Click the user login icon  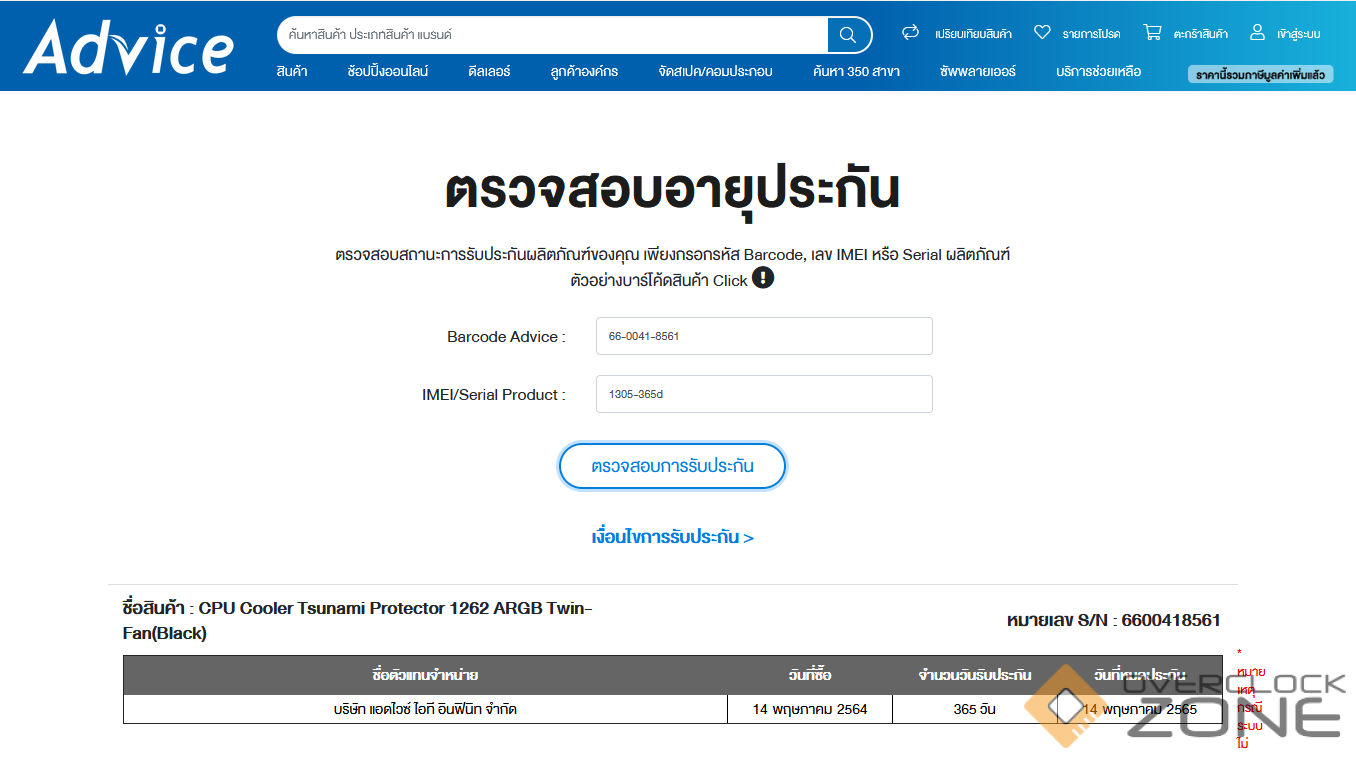(1258, 33)
